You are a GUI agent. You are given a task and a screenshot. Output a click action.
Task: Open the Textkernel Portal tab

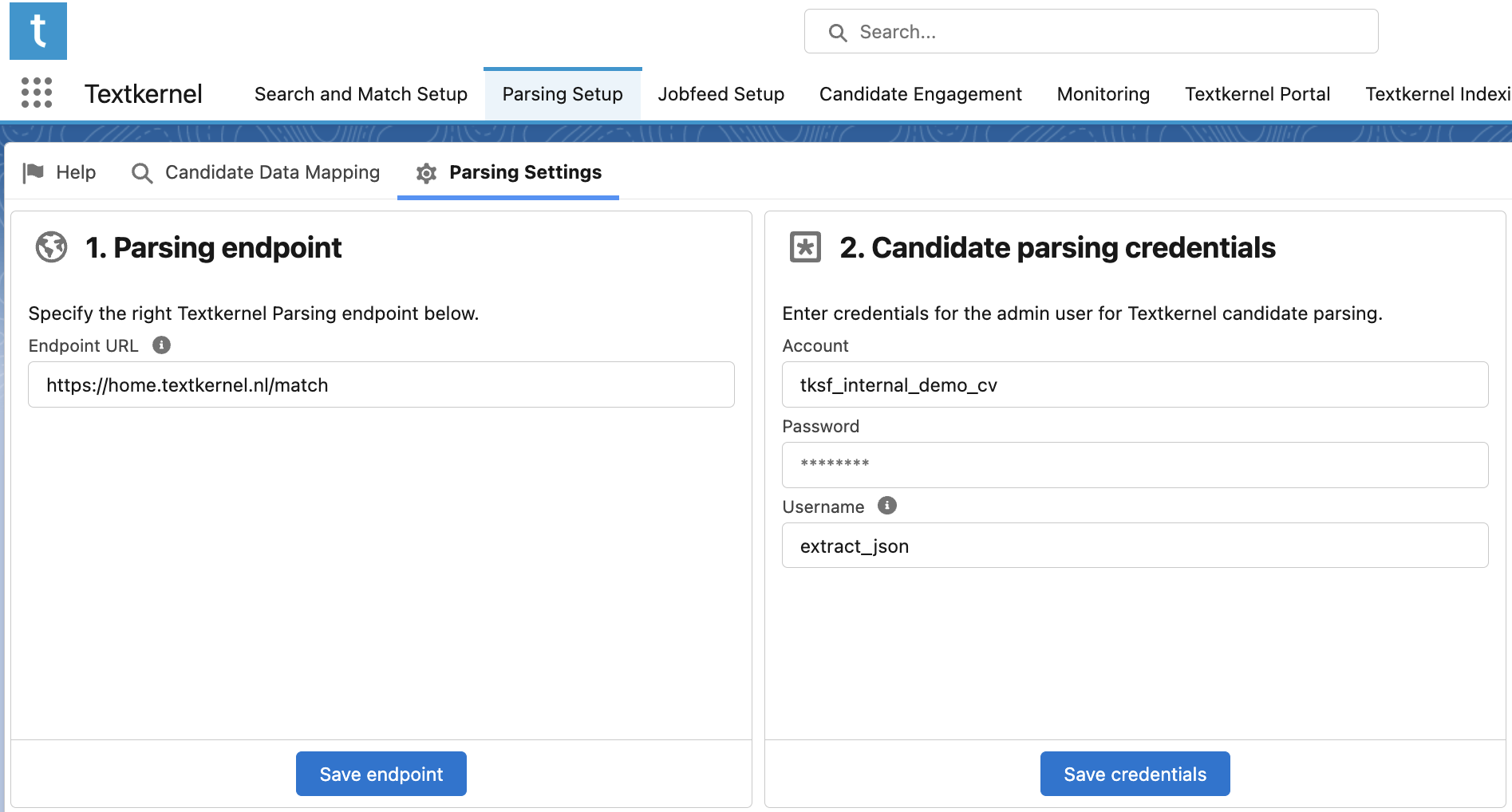click(x=1257, y=94)
